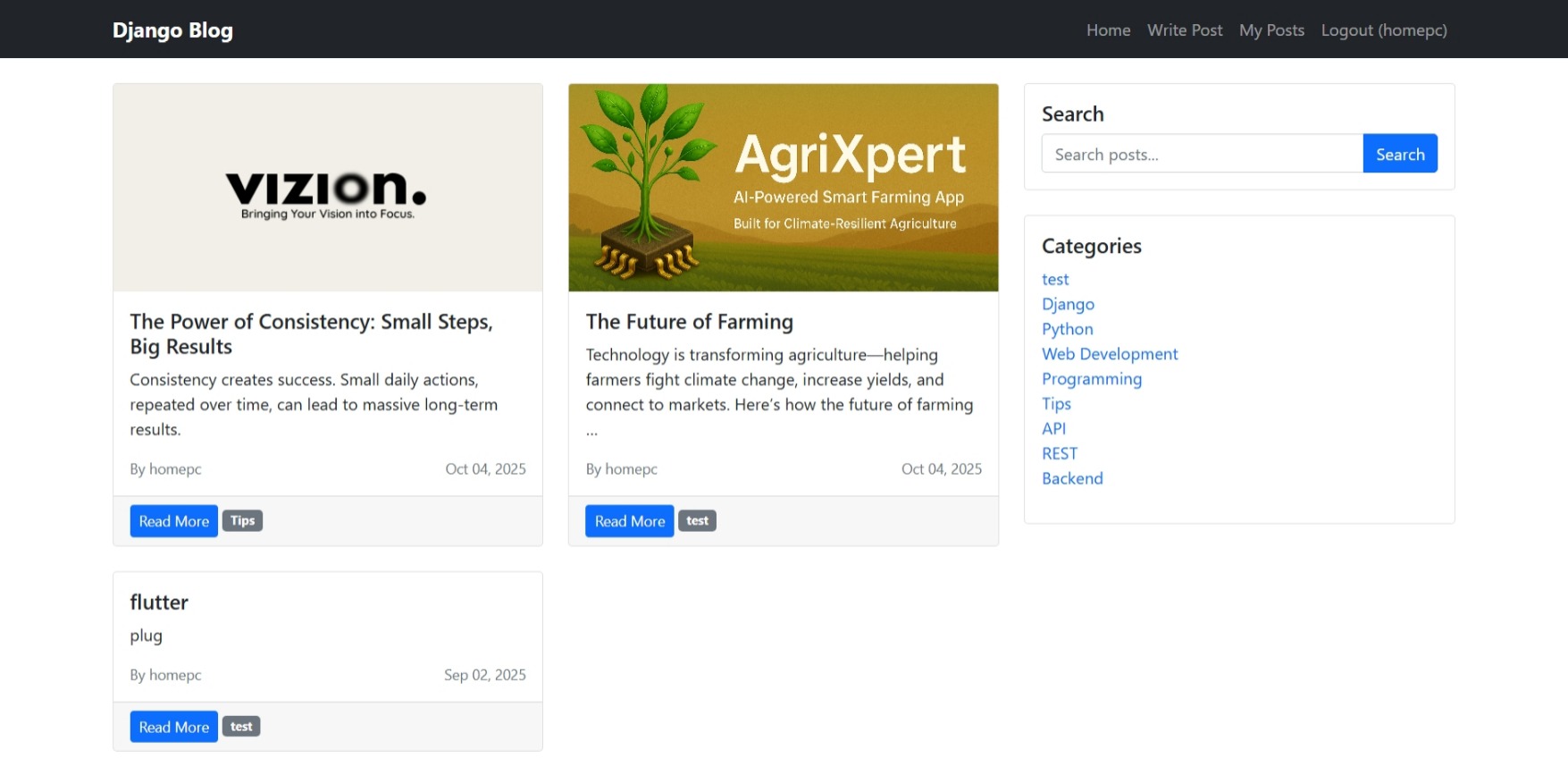1568x775 pixels.
Task: Click 'The Future of Farming' post title
Action: 690,322
